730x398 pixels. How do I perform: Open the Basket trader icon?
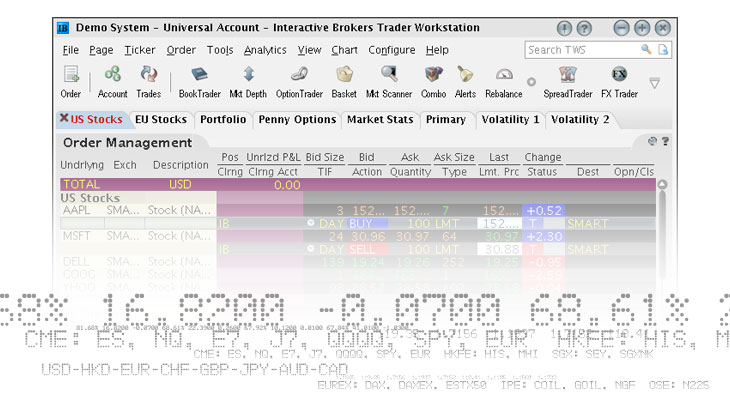click(x=344, y=82)
